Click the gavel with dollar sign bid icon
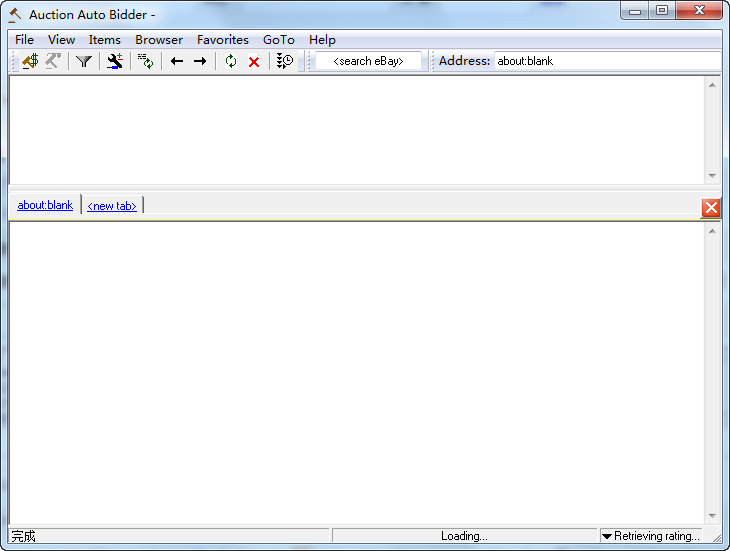The height and width of the screenshot is (551, 730). pos(30,61)
